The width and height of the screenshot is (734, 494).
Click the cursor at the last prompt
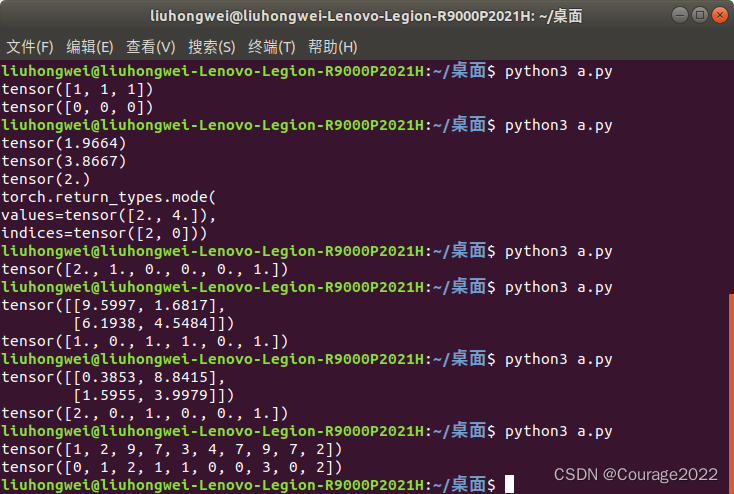[509, 484]
